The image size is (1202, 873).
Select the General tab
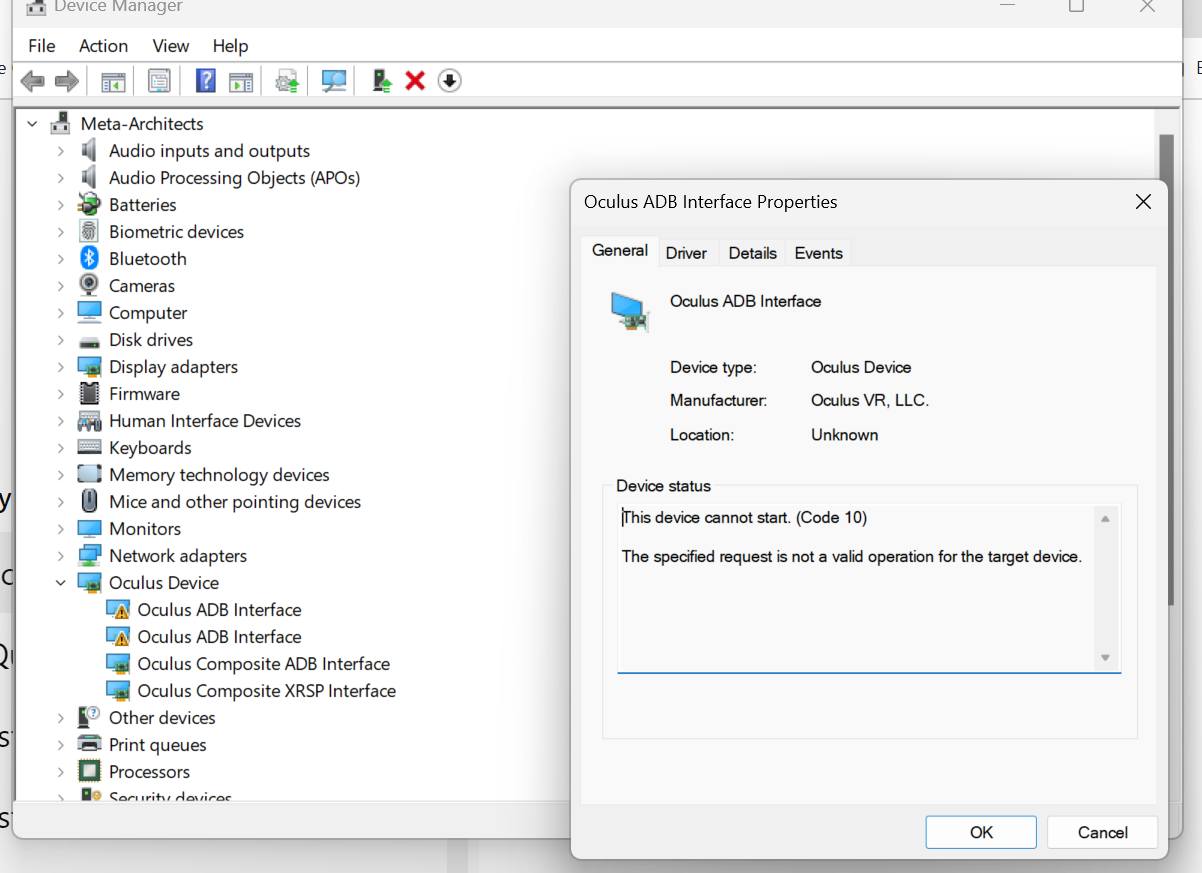pyautogui.click(x=620, y=251)
